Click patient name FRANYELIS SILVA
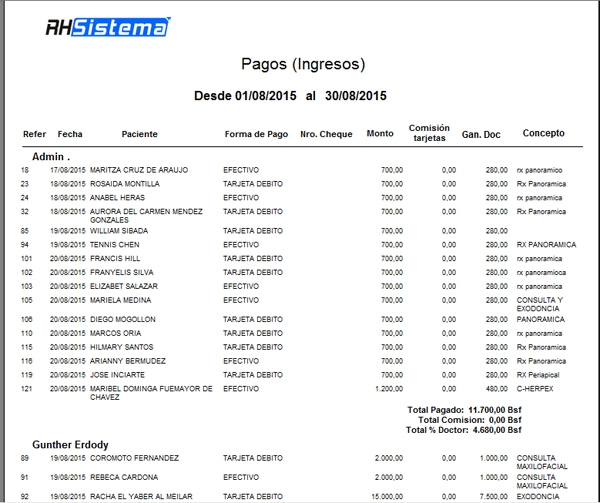Screen dimensions: 600x503 tap(122, 272)
